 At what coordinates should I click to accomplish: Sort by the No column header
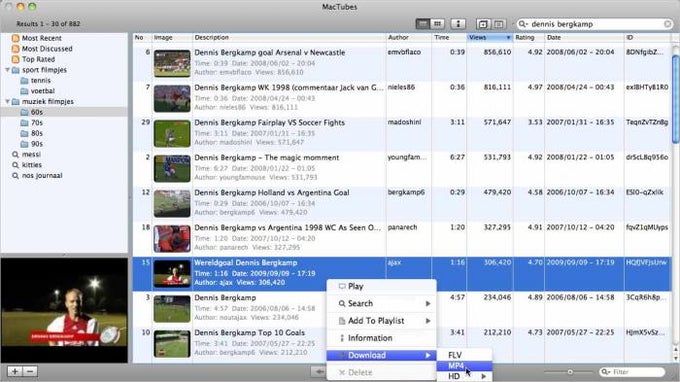(x=142, y=38)
